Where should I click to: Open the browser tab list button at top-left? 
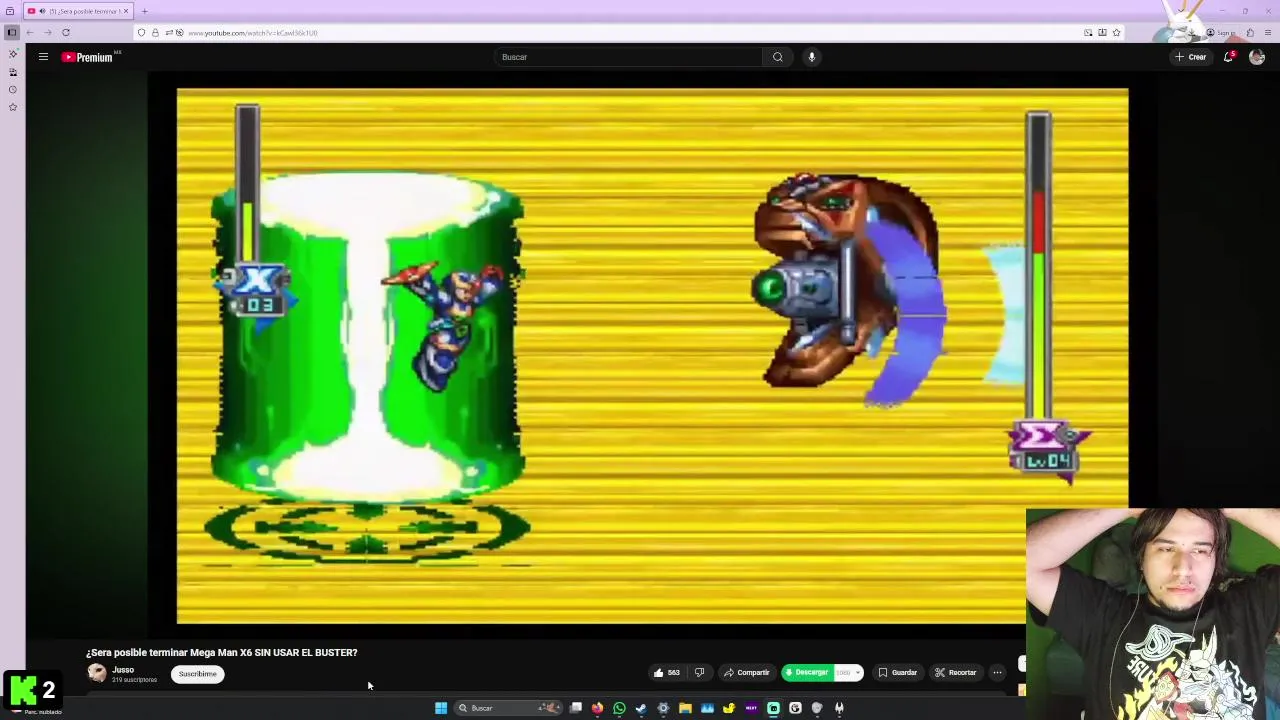coord(10,11)
